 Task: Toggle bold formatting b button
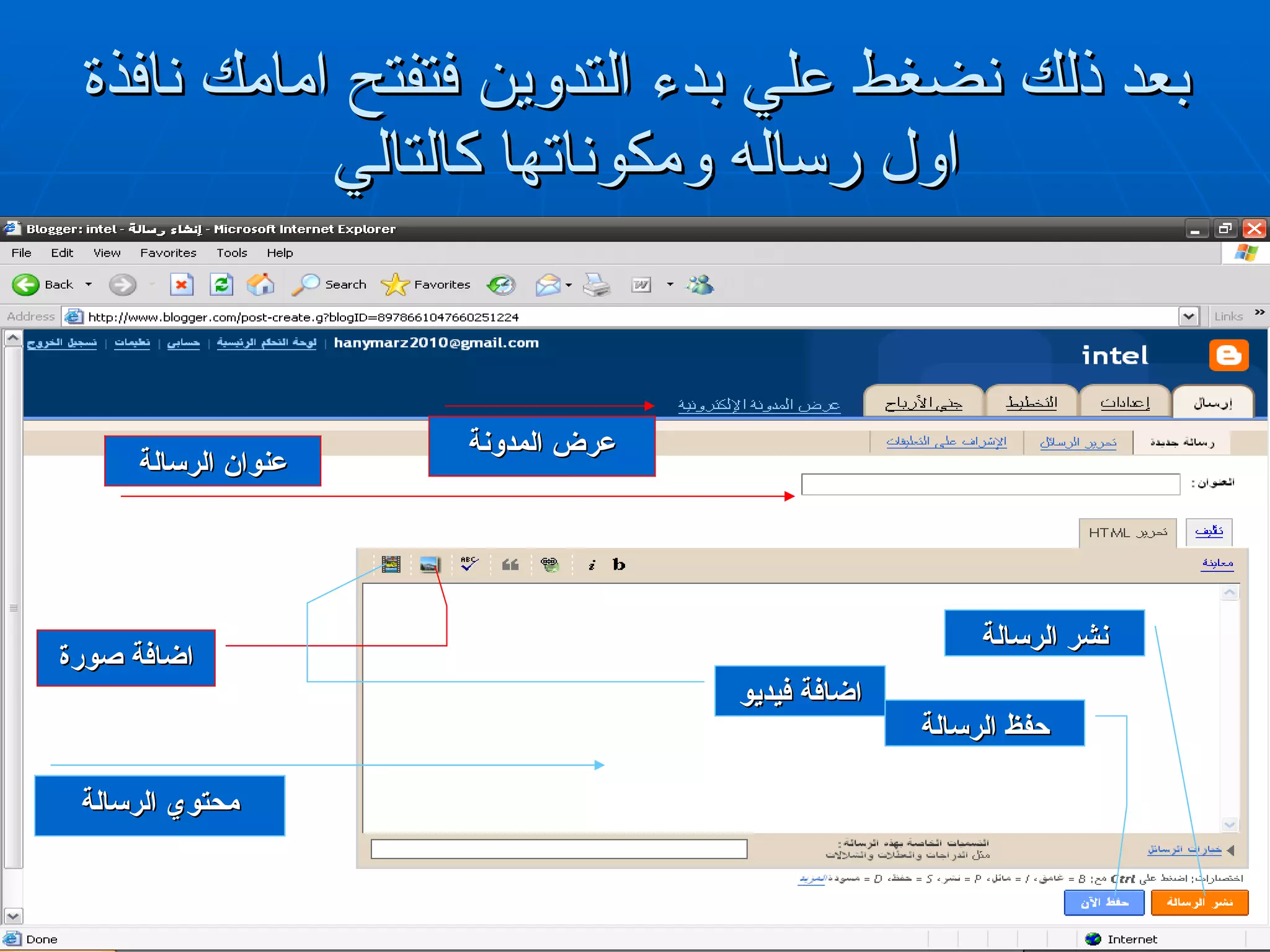pyautogui.click(x=619, y=565)
